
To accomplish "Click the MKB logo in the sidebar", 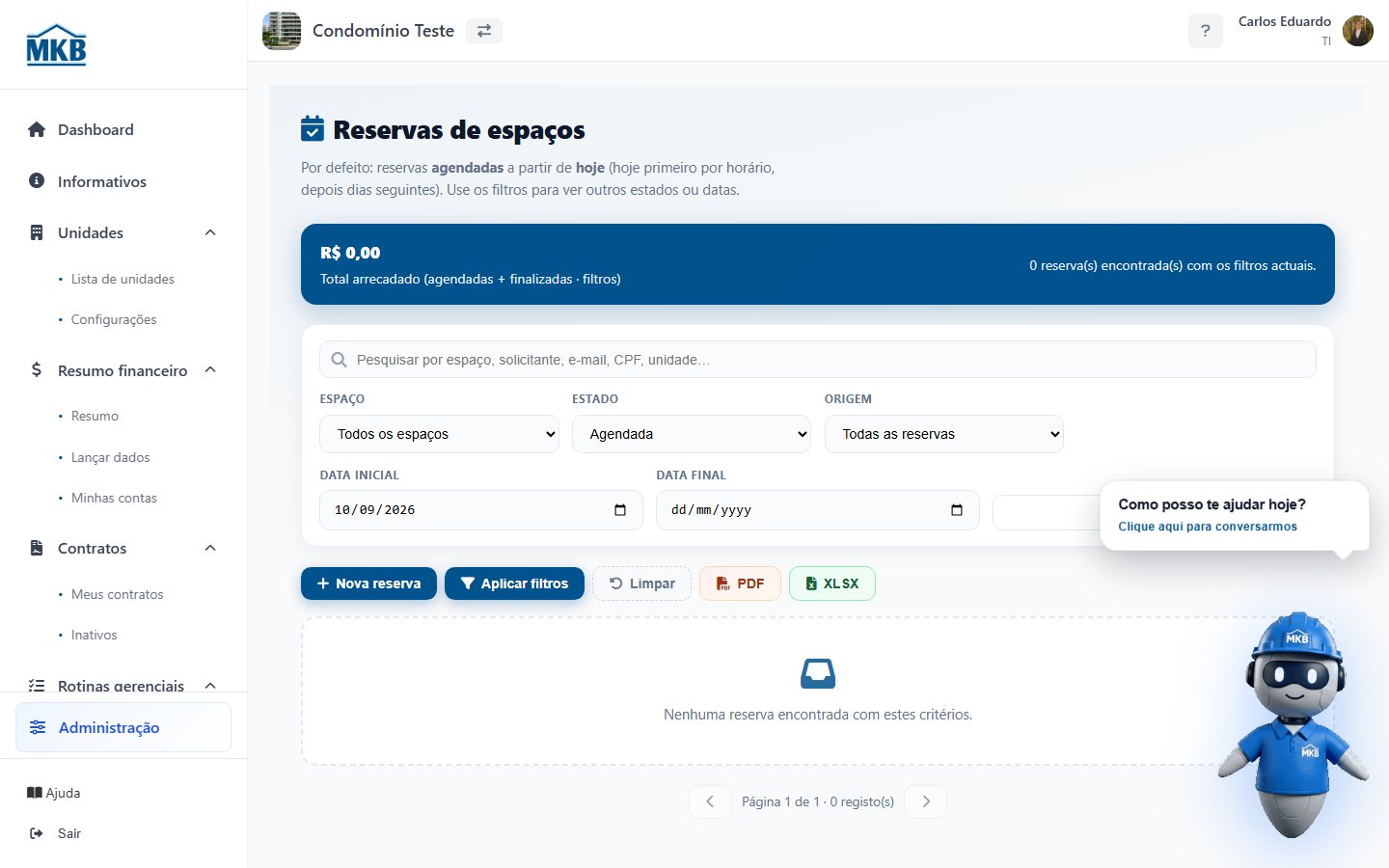I will [x=56, y=44].
